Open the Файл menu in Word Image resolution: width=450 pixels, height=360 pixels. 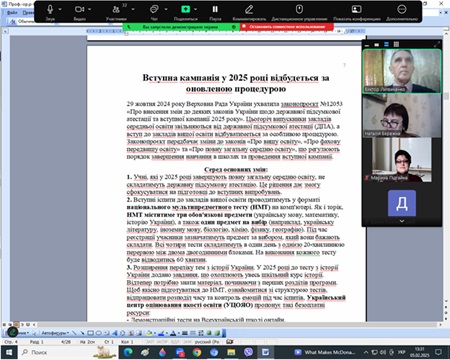pos(12,13)
